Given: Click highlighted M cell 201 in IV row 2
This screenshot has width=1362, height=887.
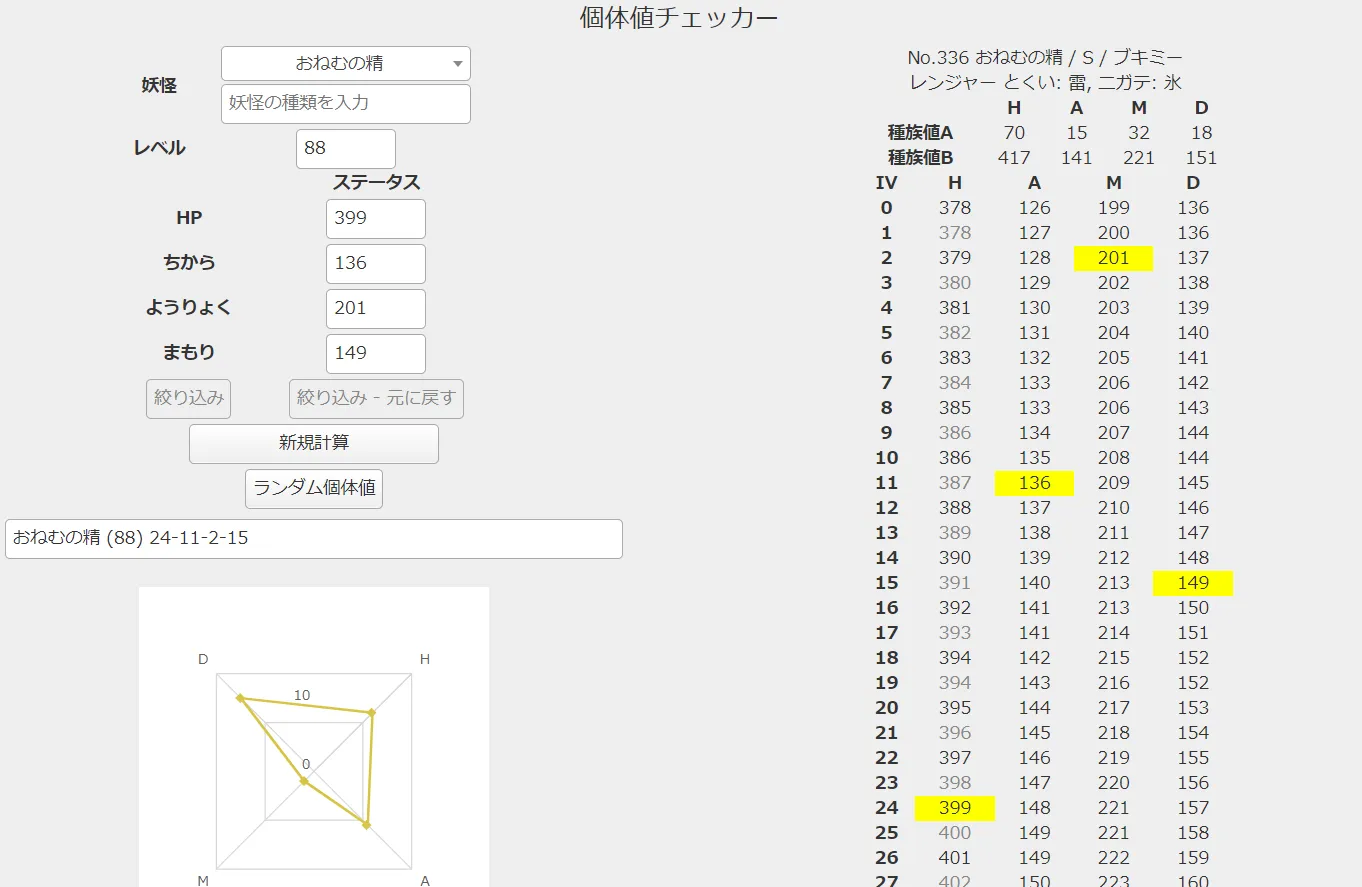Looking at the screenshot, I should point(1113,258).
